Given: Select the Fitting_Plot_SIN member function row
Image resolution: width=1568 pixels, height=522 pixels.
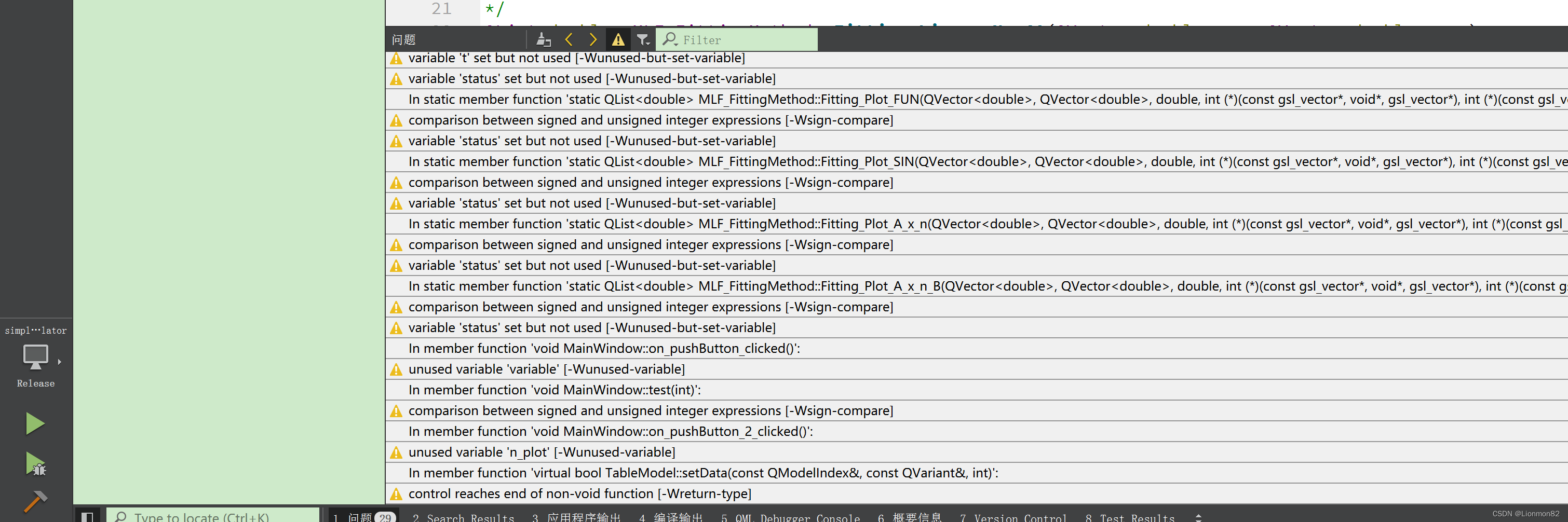Looking at the screenshot, I should point(976,161).
